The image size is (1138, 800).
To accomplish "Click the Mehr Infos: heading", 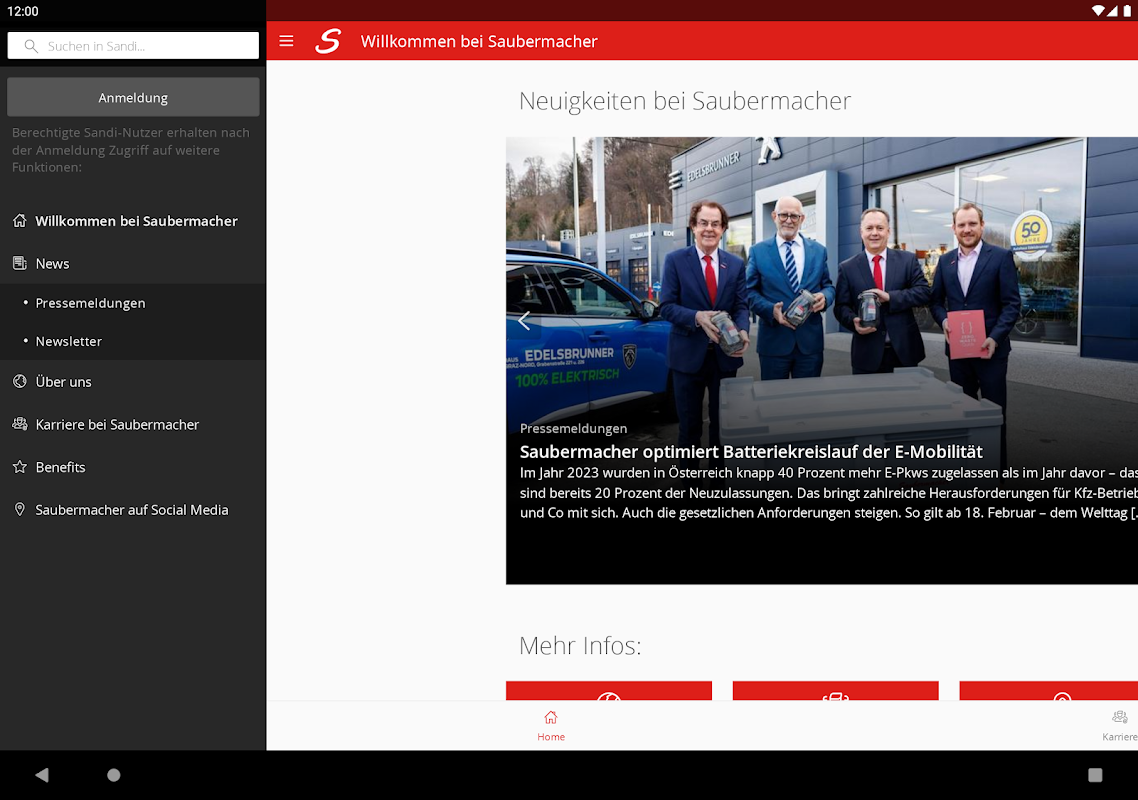I will (x=580, y=645).
